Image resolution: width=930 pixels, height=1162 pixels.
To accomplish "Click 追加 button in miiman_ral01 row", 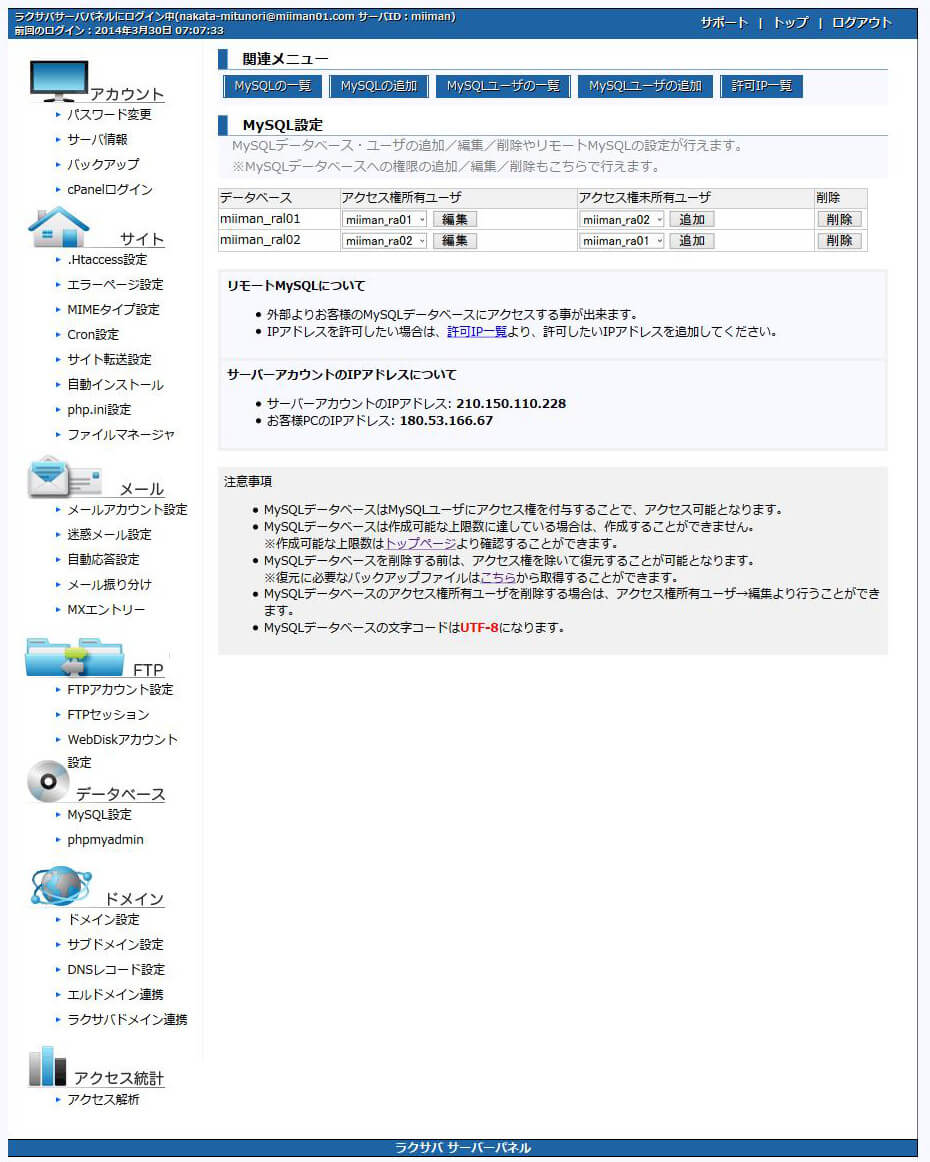I will (x=692, y=219).
